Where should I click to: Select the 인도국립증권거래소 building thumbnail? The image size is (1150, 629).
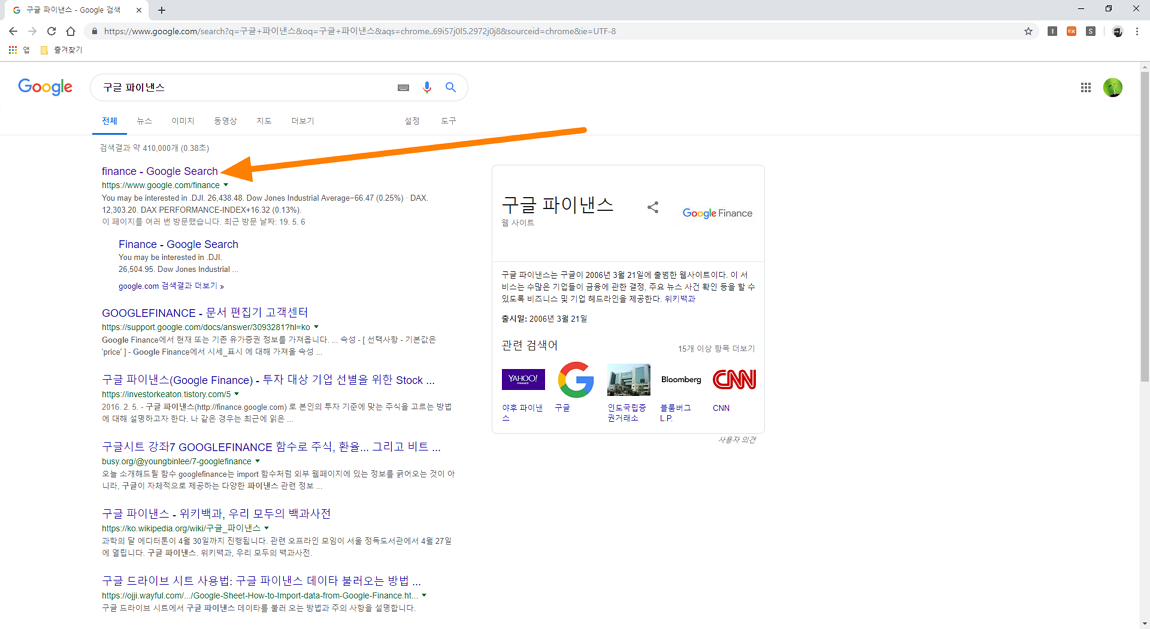pyautogui.click(x=629, y=379)
